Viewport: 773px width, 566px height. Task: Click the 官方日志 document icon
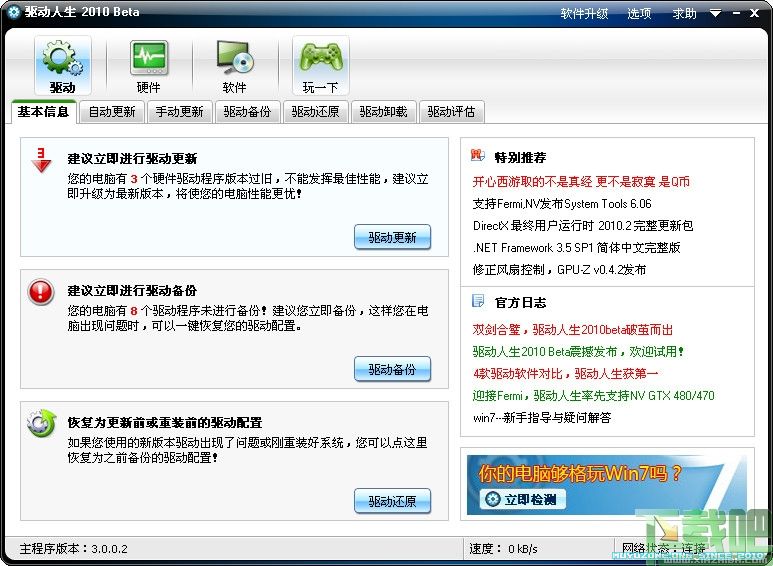click(478, 301)
